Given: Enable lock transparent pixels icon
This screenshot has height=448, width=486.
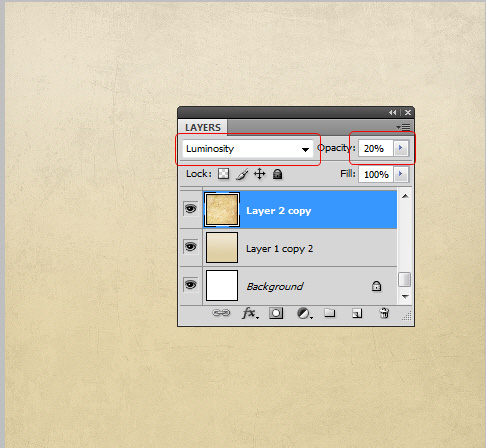Looking at the screenshot, I should 223,174.
